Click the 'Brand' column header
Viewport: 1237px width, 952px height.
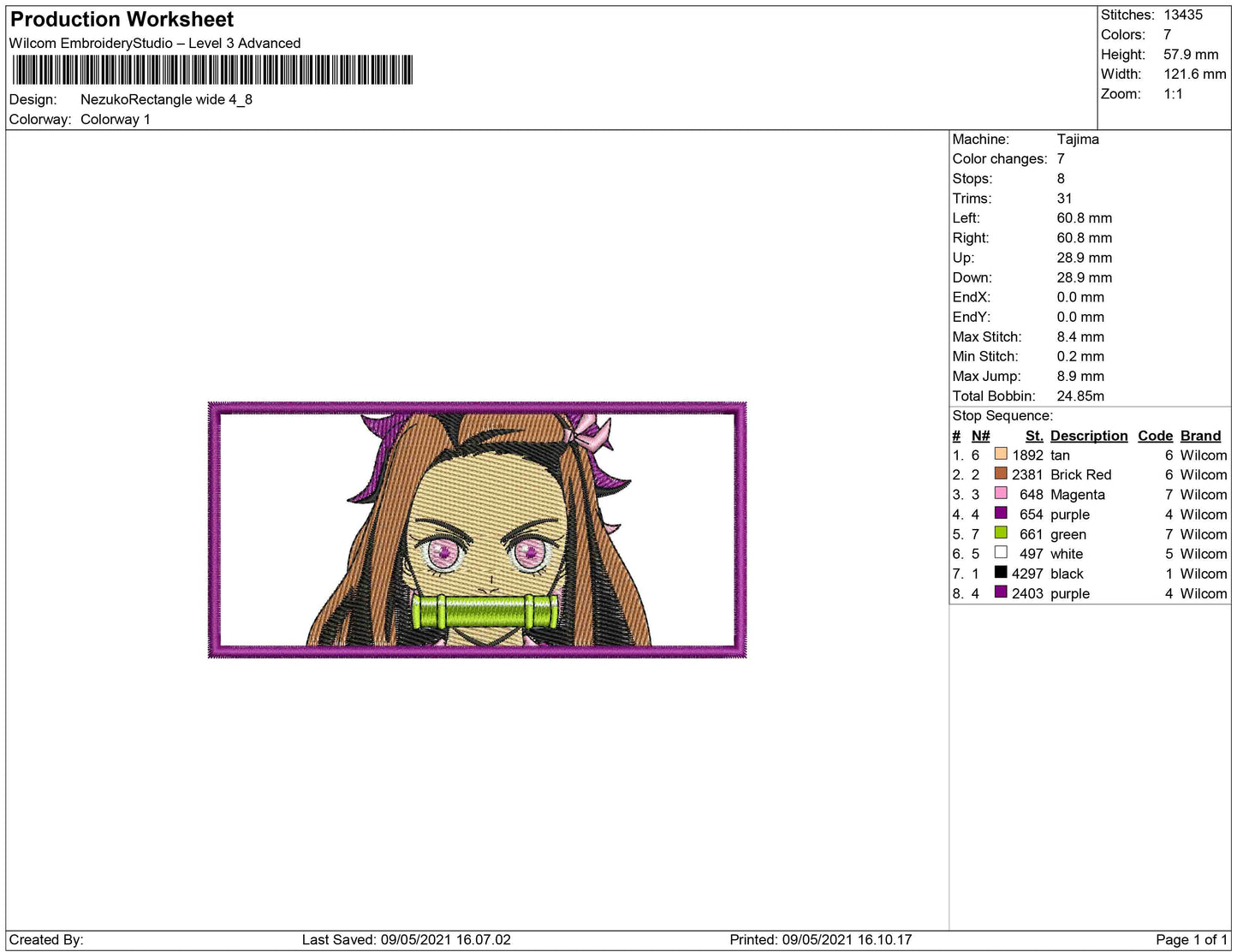(1200, 436)
